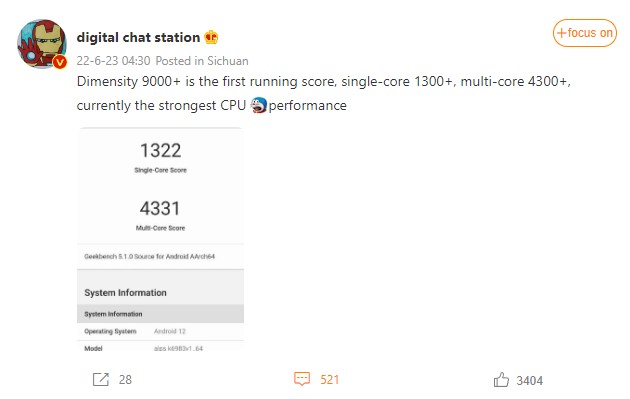Image resolution: width=630 pixels, height=399 pixels.
Task: Click the 1322 single-core score in image
Action: (x=160, y=151)
